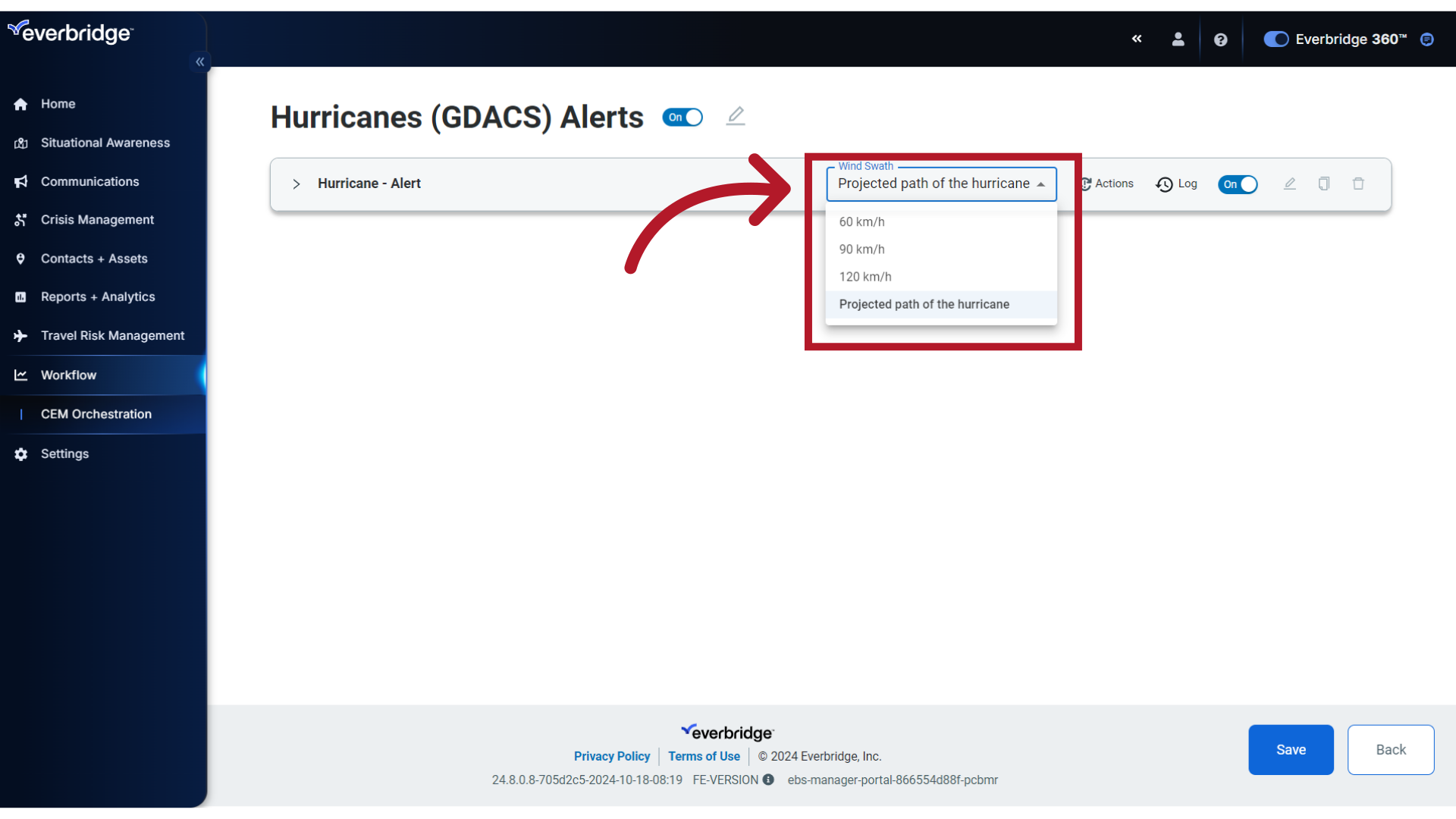
Task: Click the Privacy Policy link
Action: (x=612, y=756)
